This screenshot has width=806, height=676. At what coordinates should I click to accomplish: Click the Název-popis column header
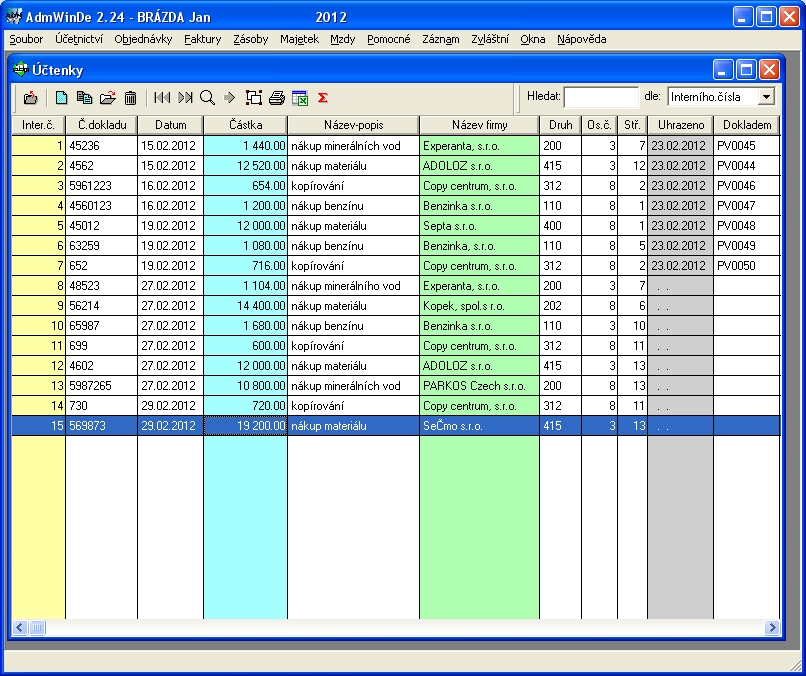point(354,125)
